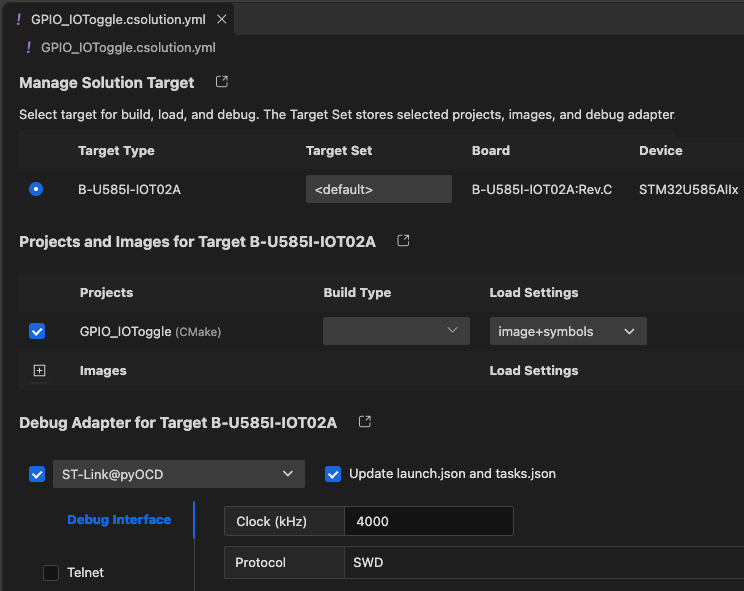This screenshot has width=744, height=591.
Task: Click the Projects column header
Action: [x=106, y=292]
